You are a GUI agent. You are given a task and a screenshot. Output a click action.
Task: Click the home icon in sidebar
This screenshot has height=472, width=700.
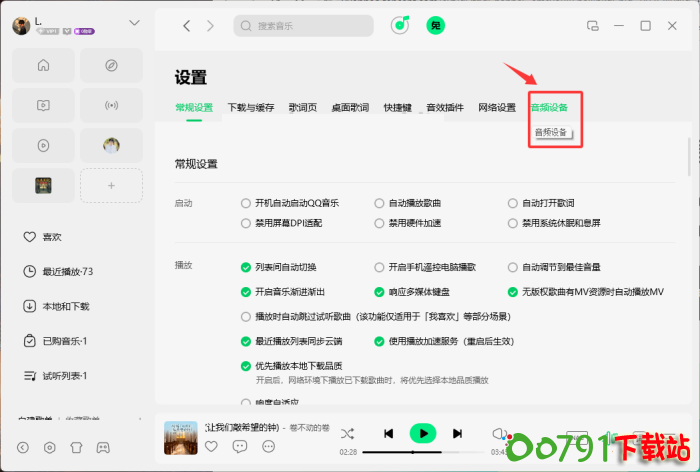(x=43, y=66)
